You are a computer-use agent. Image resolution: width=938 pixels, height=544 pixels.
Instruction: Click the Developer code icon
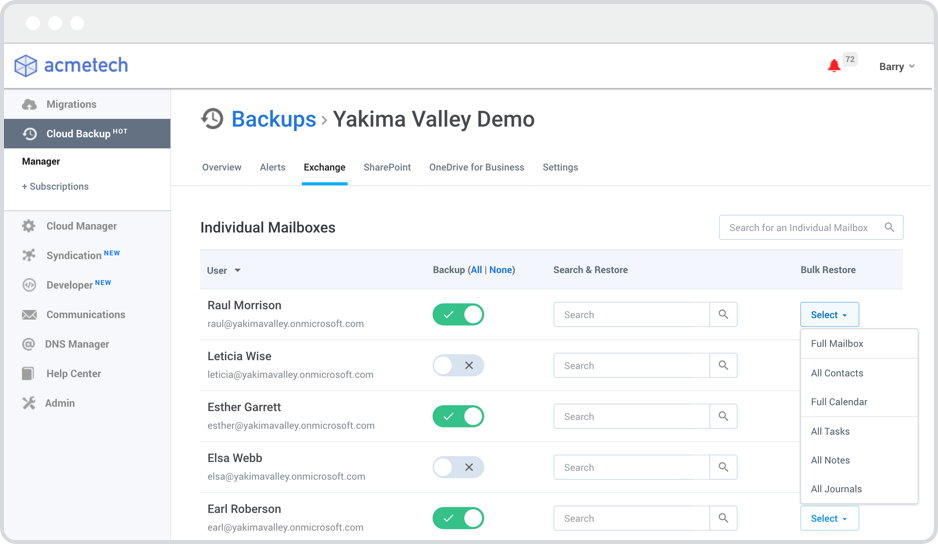pyautogui.click(x=29, y=285)
